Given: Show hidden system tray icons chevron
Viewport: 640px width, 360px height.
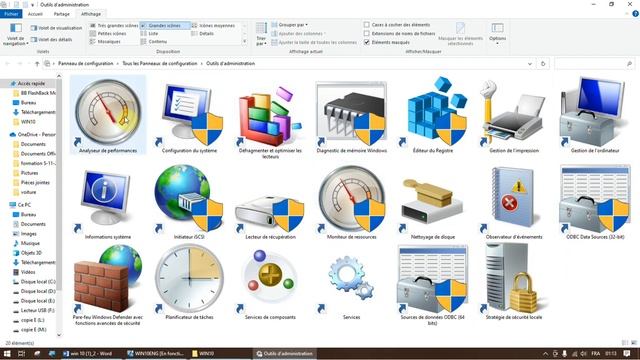Looking at the screenshot, I should coord(545,353).
